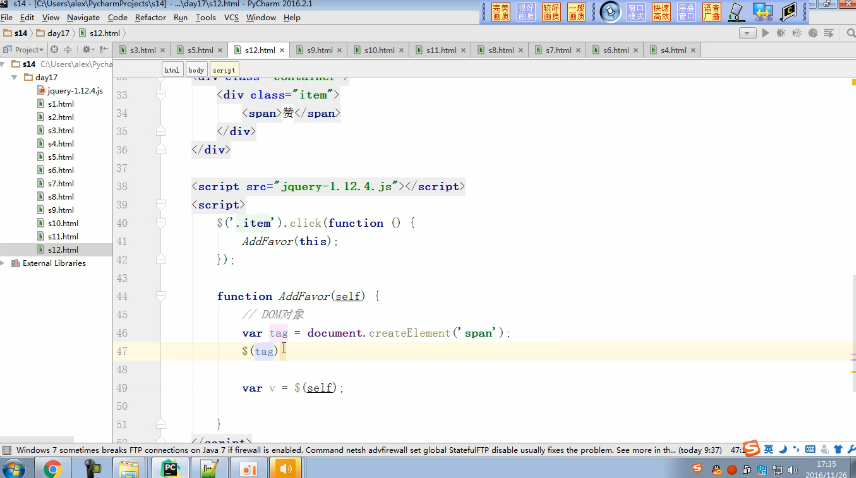The image size is (856, 478).
Task: Click the scroll-from-source target icon
Action: point(54,50)
